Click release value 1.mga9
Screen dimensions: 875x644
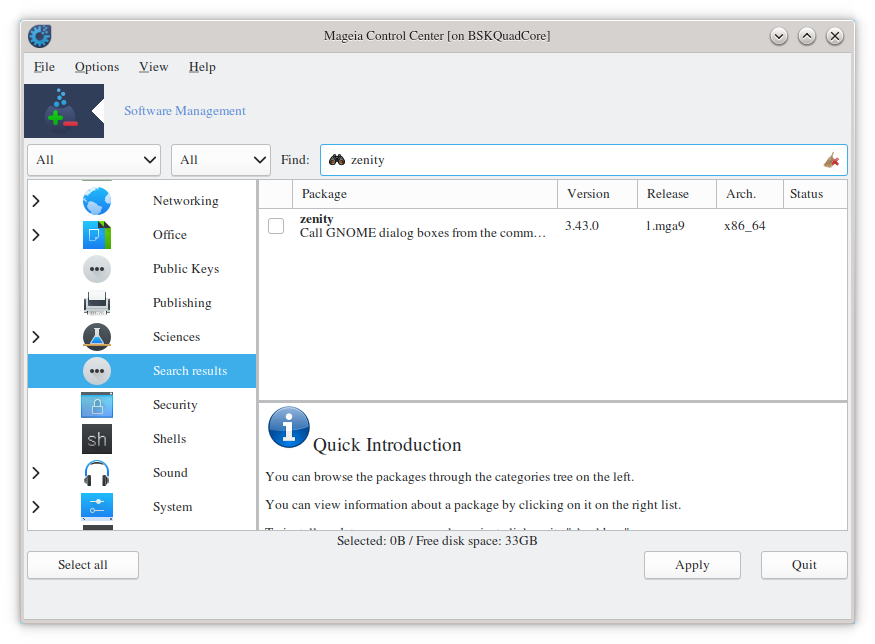[x=665, y=226]
